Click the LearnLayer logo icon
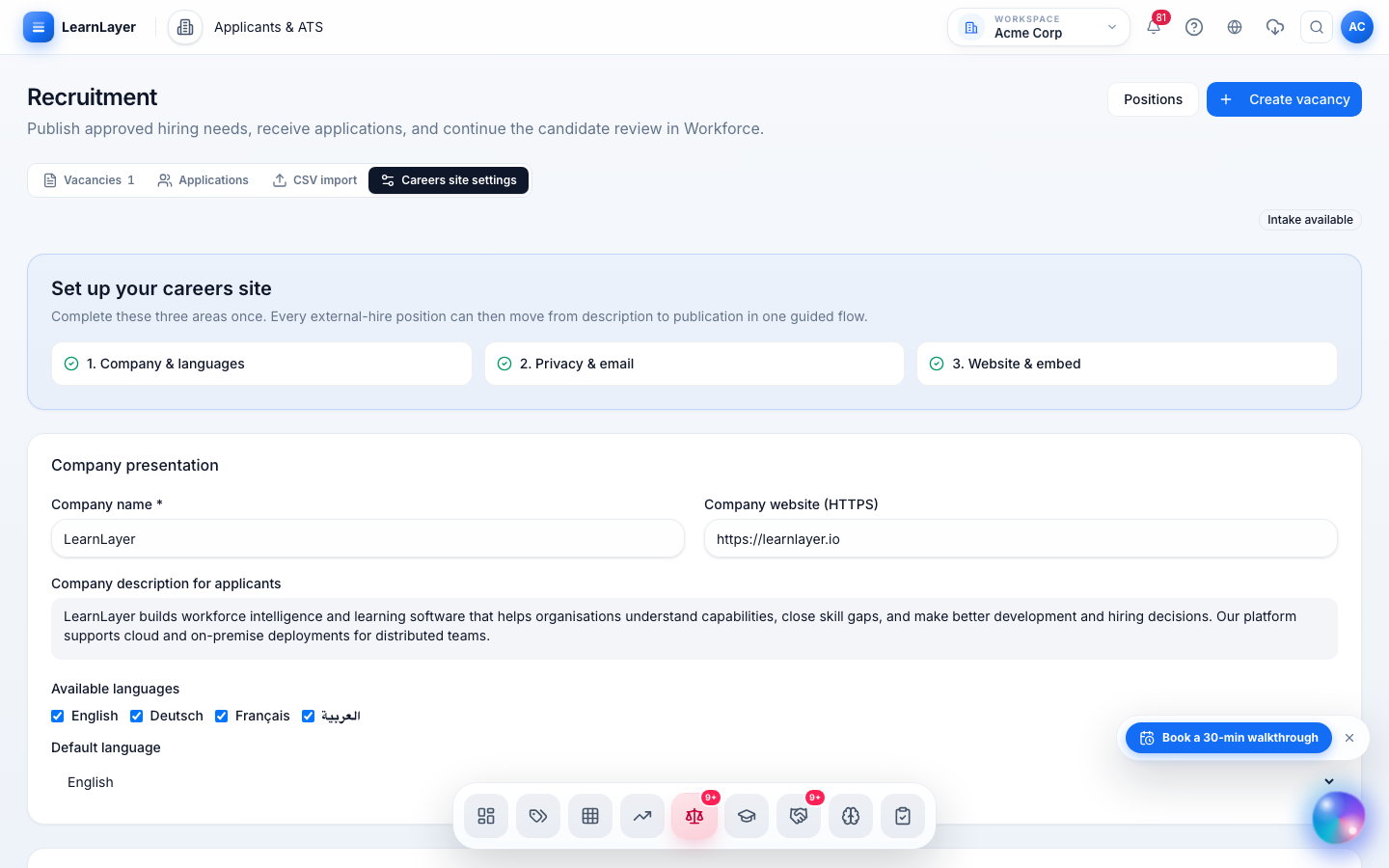 [39, 27]
